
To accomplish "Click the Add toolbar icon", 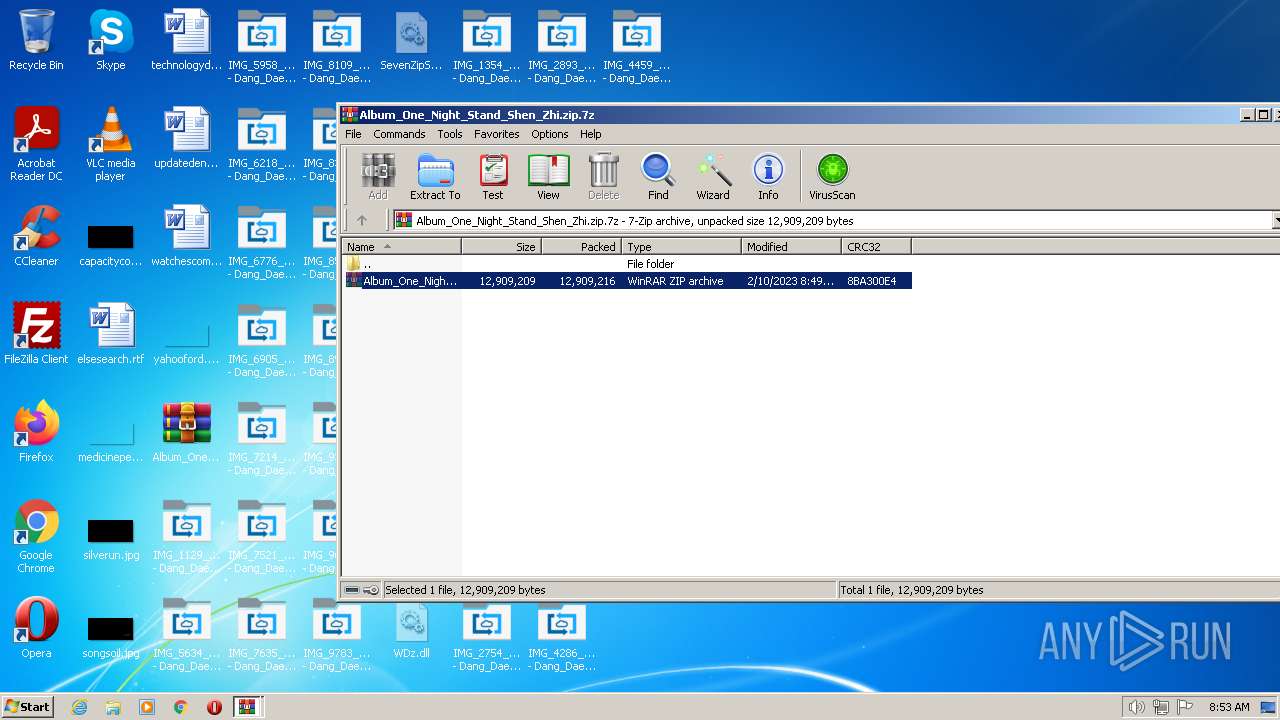I will [378, 177].
